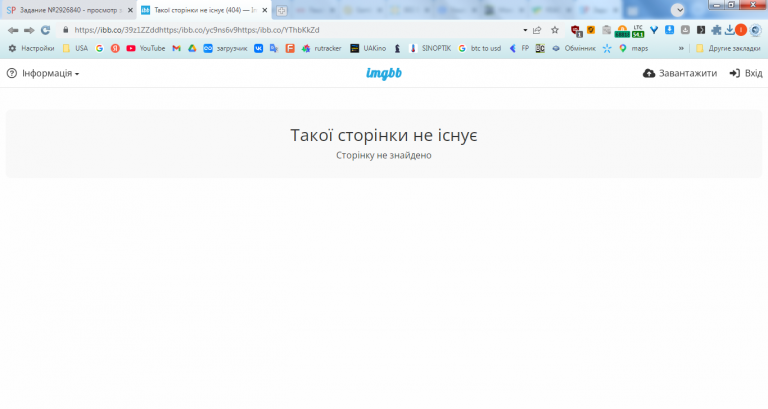Open the orange profile avatar
Viewport: 768px width, 409px height.
tap(741, 30)
